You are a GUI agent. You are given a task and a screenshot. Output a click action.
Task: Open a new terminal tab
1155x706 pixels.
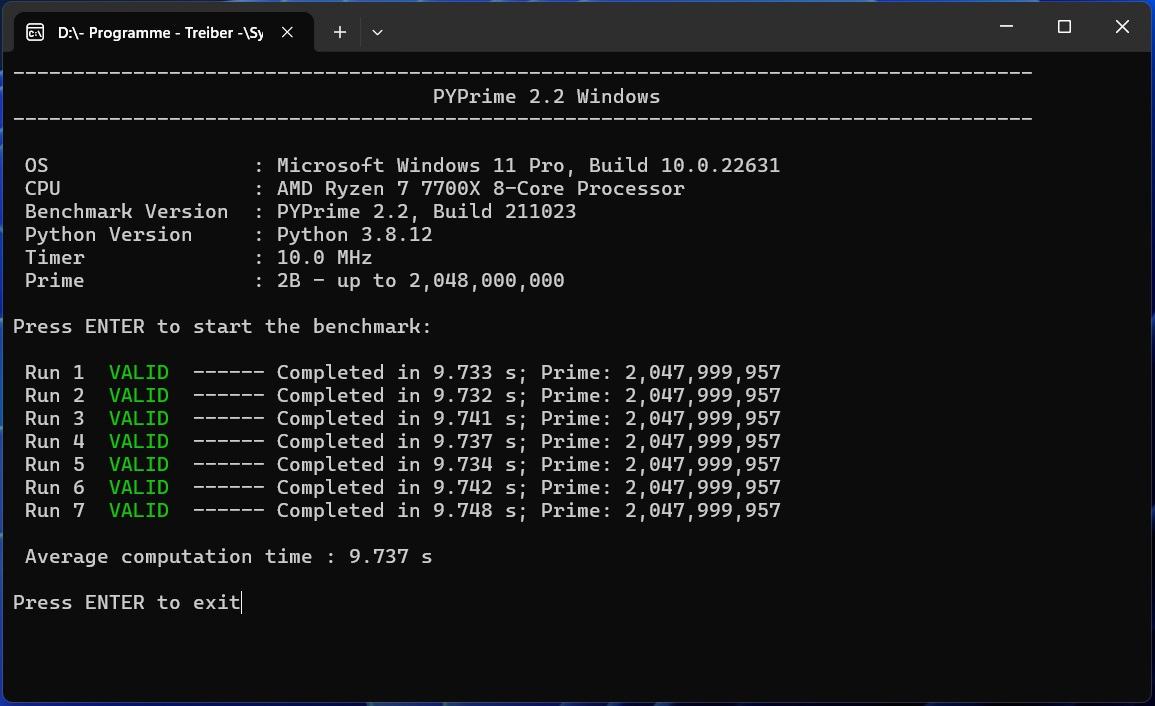pyautogui.click(x=340, y=32)
